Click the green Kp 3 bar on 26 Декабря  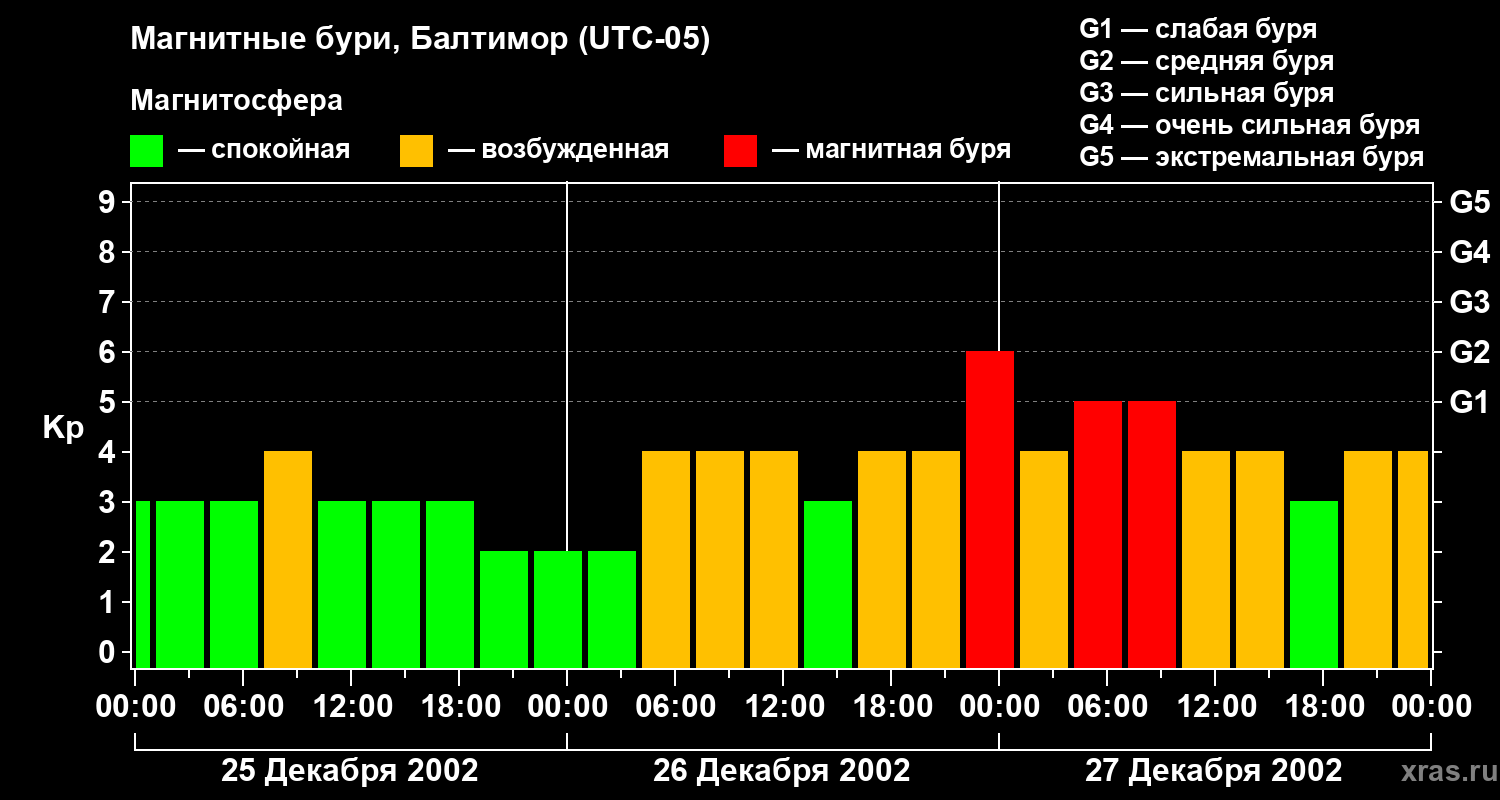[828, 584]
